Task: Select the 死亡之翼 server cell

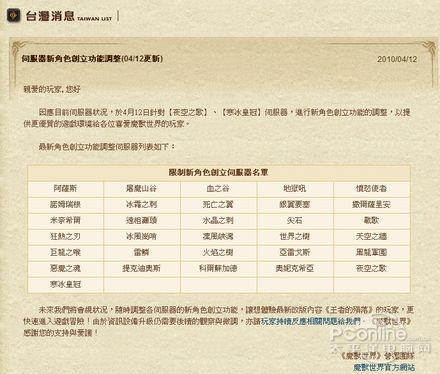Action: (x=218, y=205)
